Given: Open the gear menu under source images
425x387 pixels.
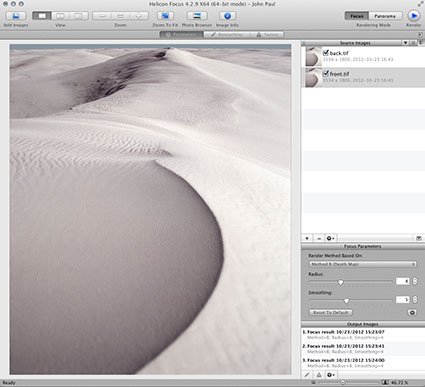Looking at the screenshot, I should (330, 238).
